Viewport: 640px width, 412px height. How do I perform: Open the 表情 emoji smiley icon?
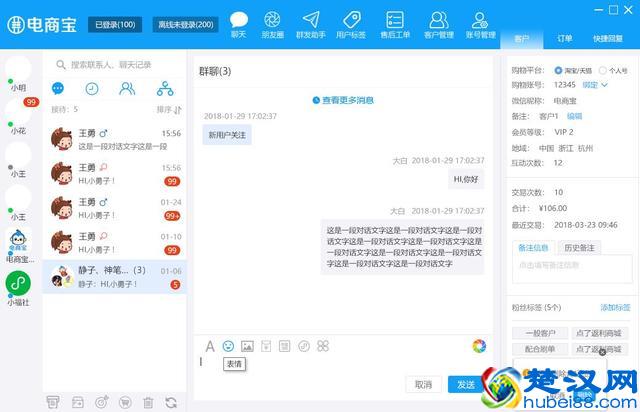pyautogui.click(x=228, y=346)
